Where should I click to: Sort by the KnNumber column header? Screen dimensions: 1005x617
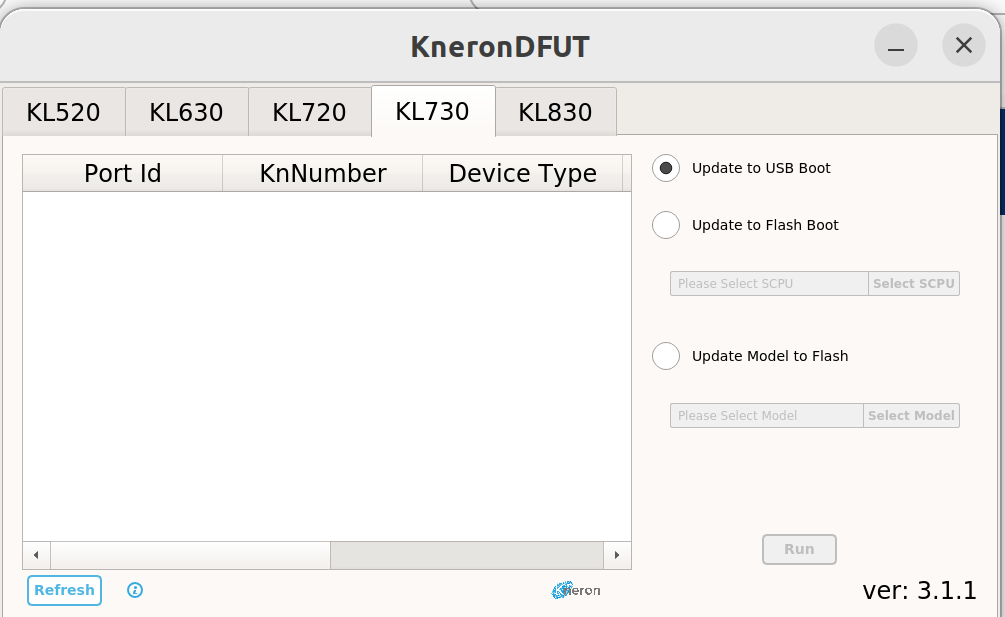pos(322,173)
